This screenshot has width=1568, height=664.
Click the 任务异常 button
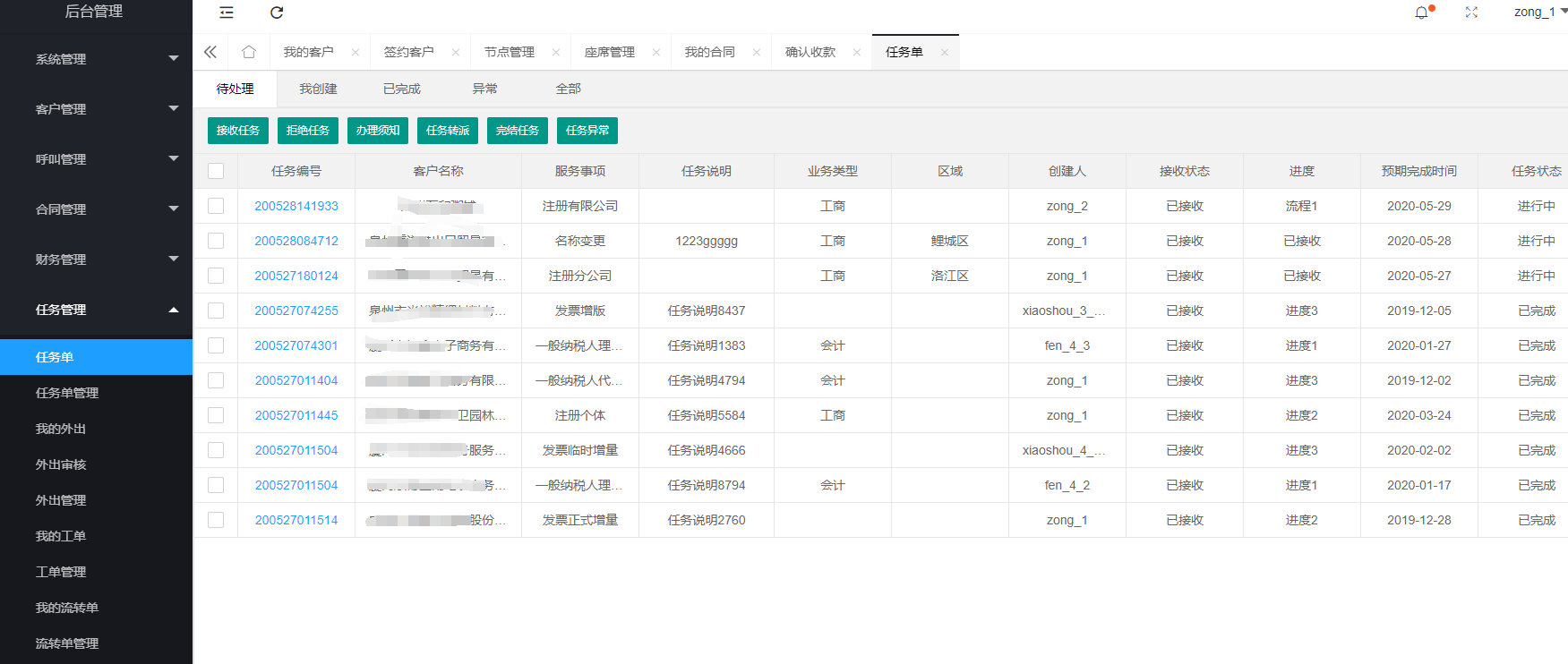point(587,131)
